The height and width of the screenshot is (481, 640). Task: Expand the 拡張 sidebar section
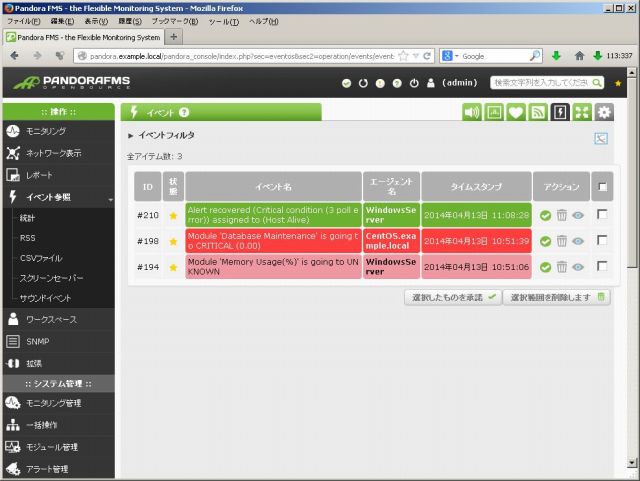click(59, 363)
